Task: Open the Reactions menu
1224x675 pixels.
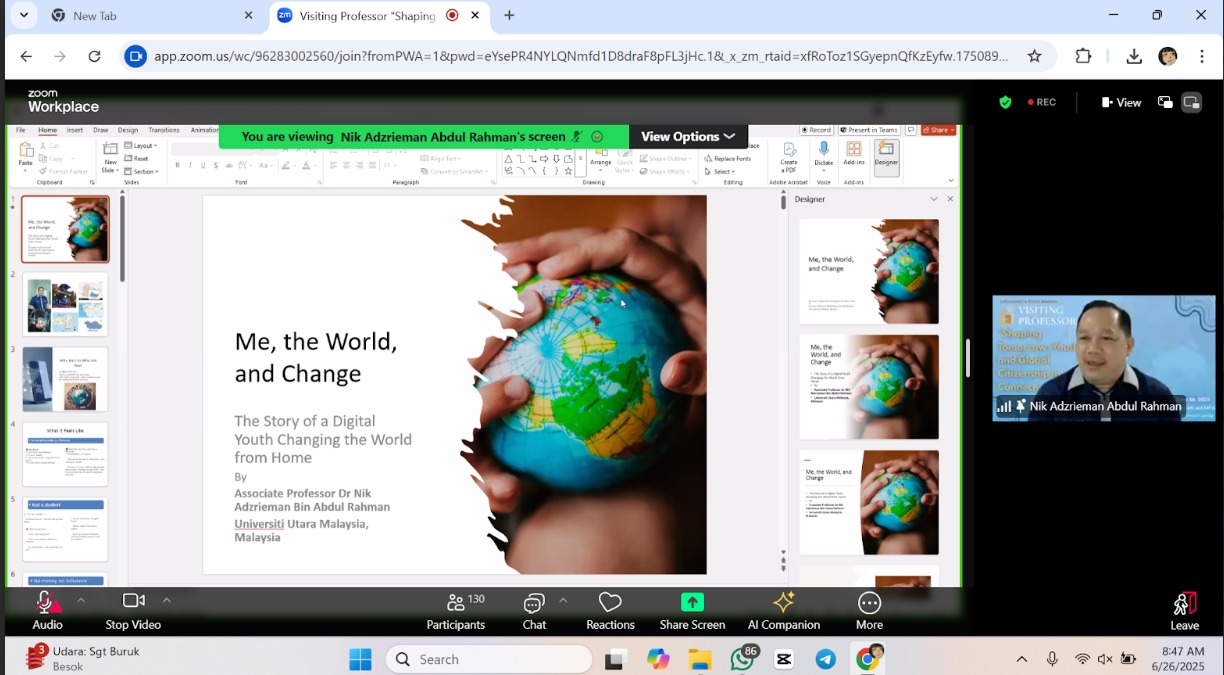Action: point(610,610)
